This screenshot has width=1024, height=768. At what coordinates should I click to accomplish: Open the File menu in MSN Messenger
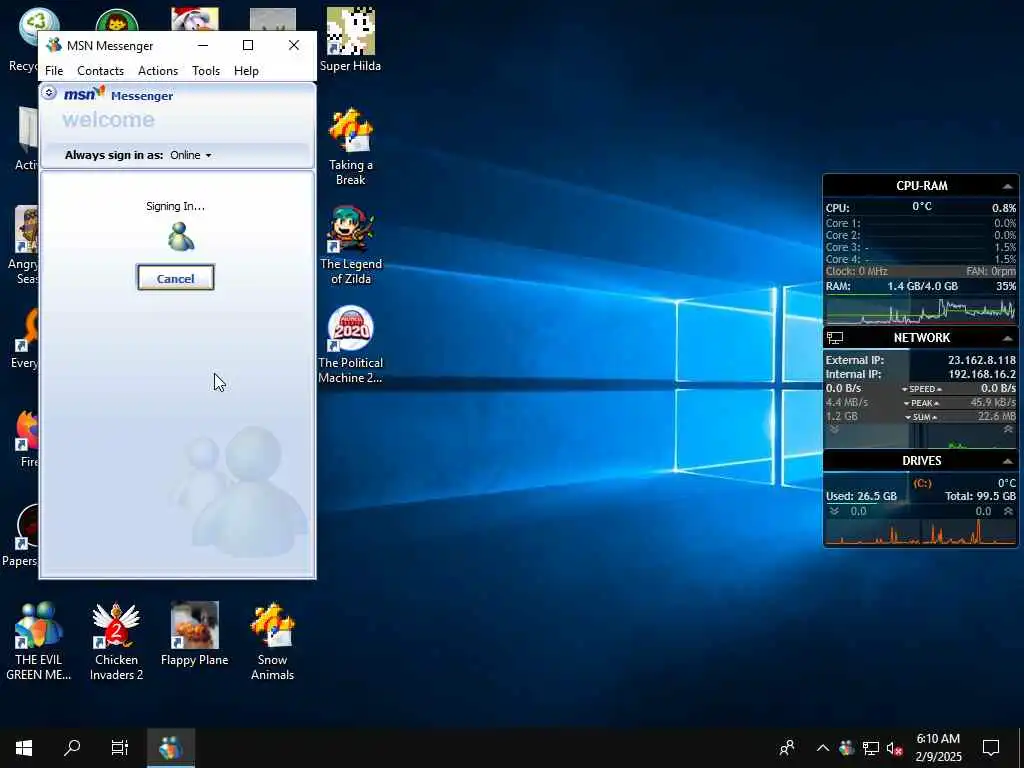point(54,71)
